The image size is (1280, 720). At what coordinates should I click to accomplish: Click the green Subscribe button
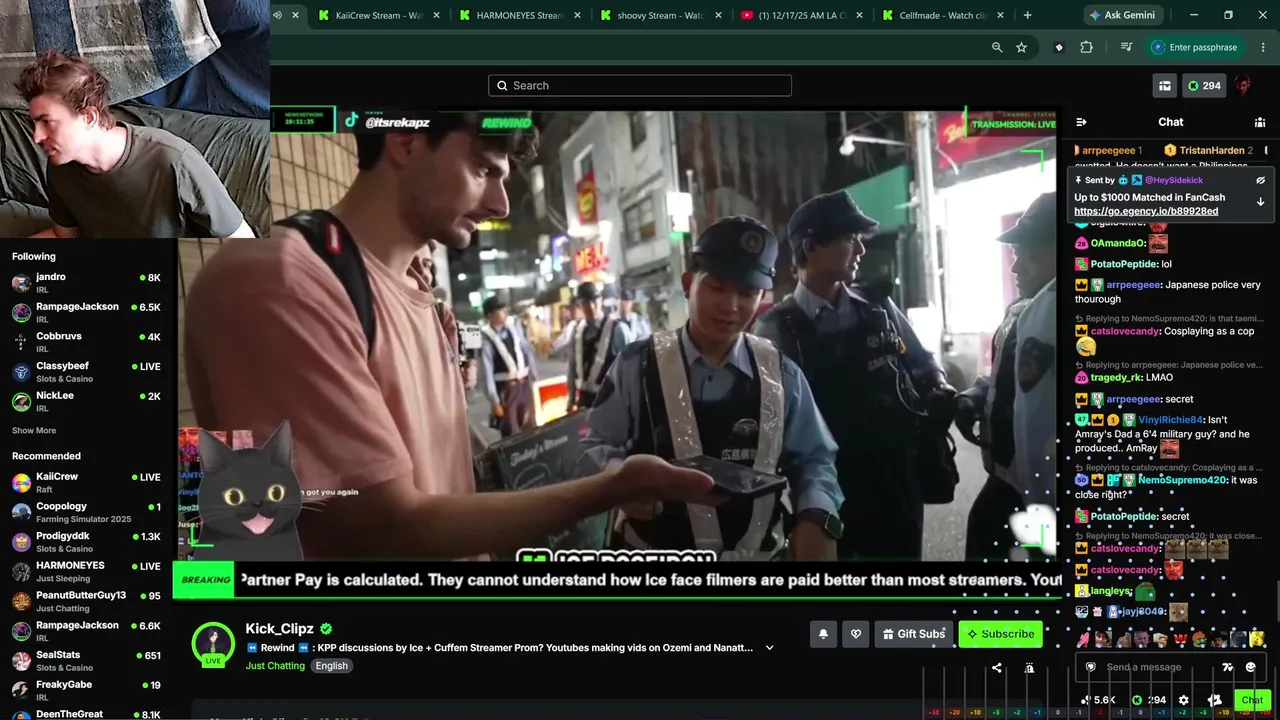coord(1000,634)
